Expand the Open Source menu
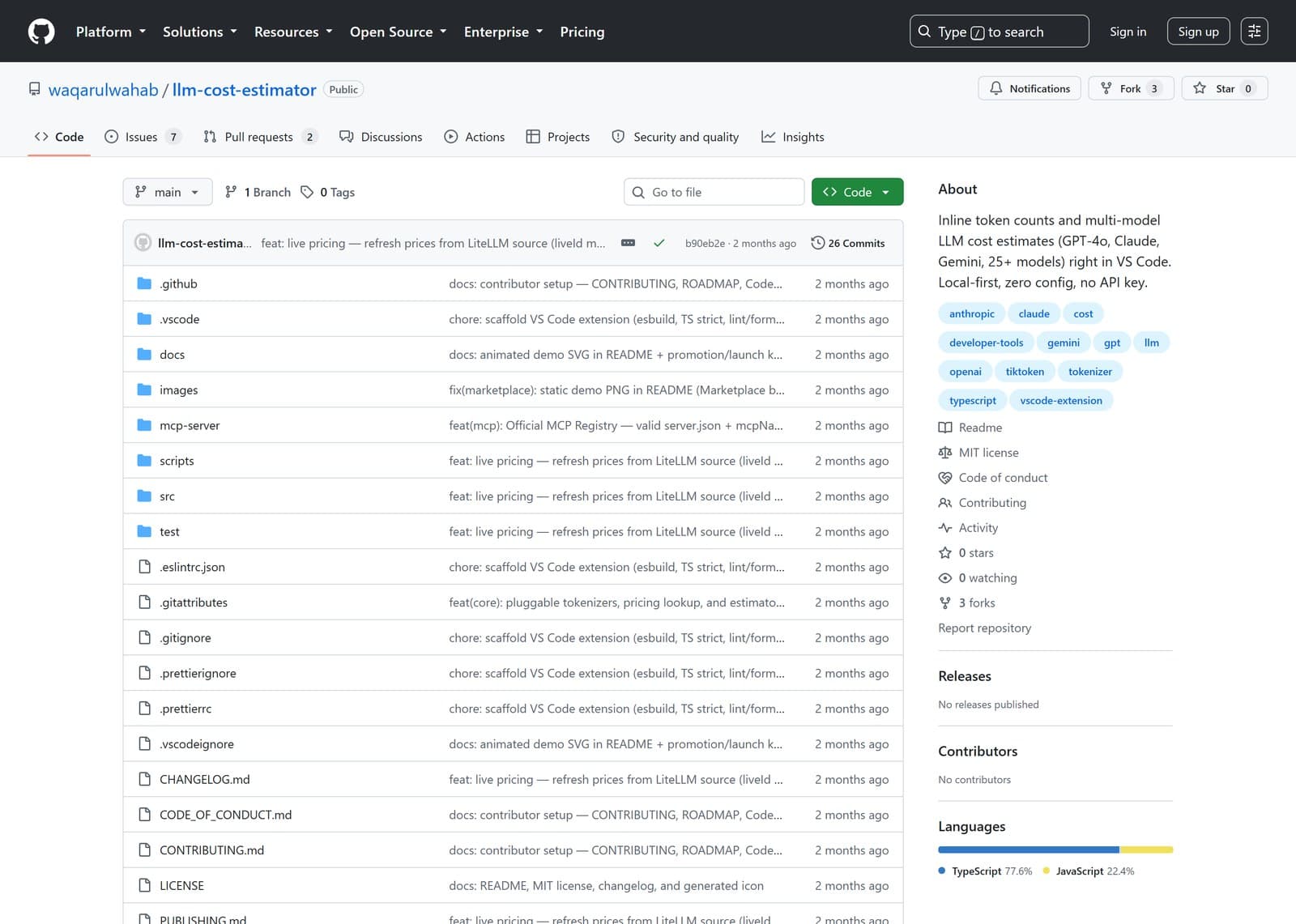The width and height of the screenshot is (1296, 924). (x=399, y=32)
